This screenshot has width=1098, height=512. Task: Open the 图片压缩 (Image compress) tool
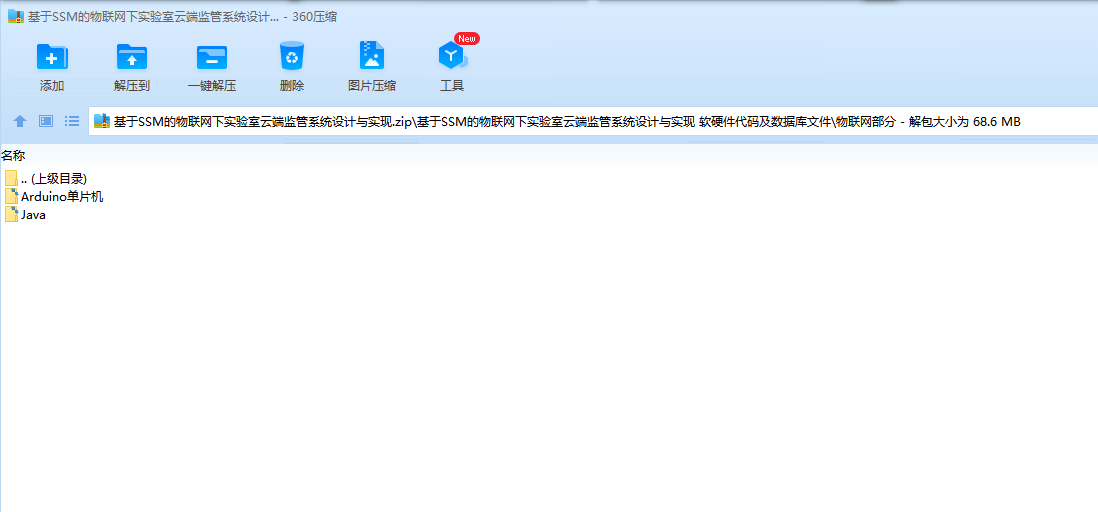pyautogui.click(x=372, y=55)
